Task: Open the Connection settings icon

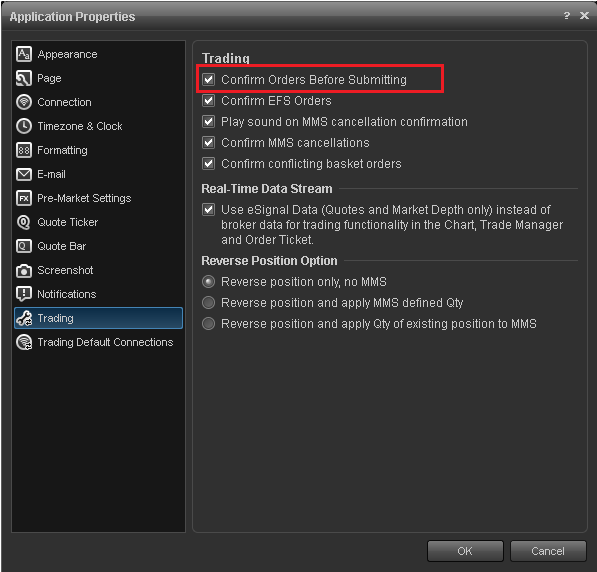Action: click(24, 102)
